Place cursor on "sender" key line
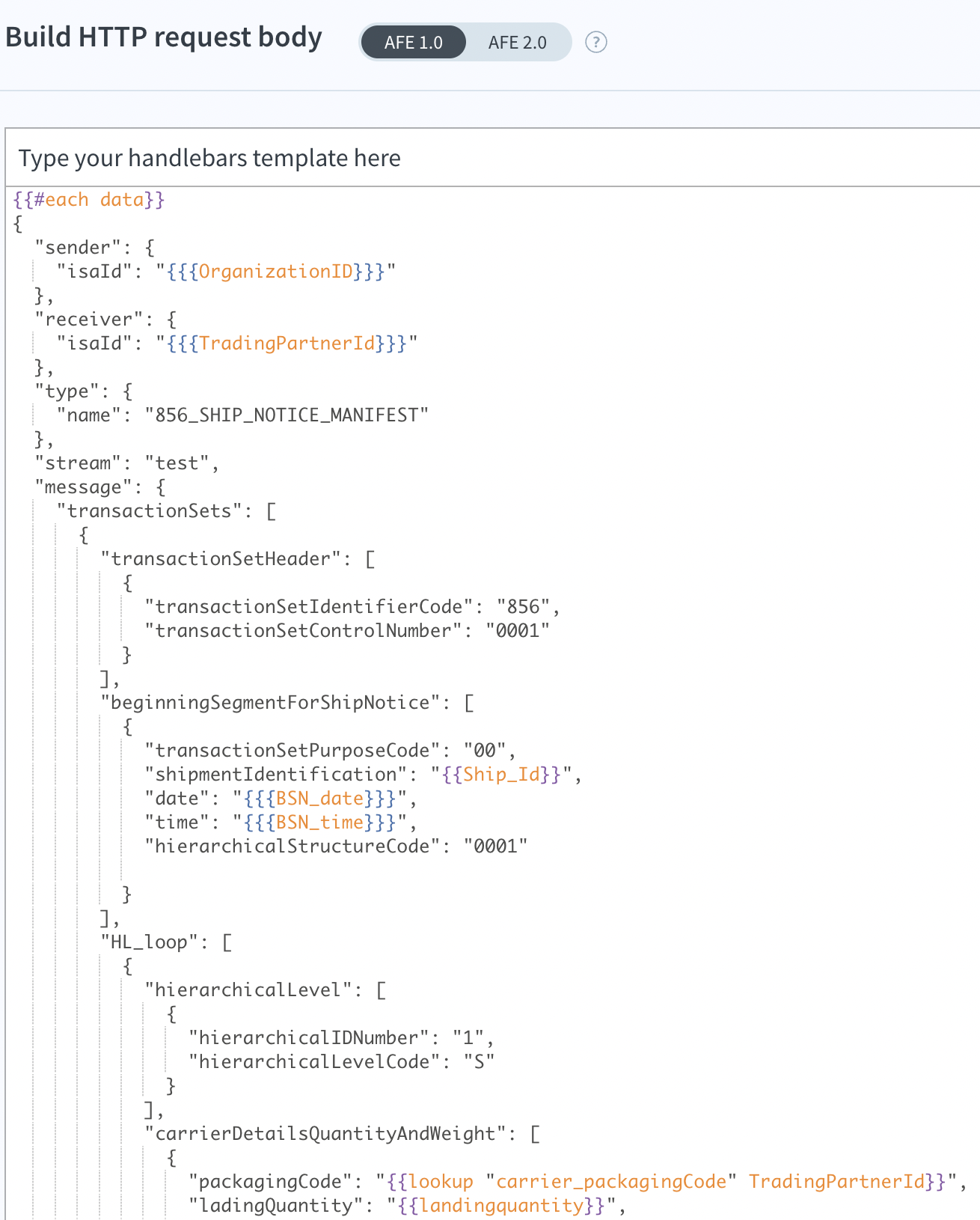This screenshot has width=980, height=1220. 94,248
